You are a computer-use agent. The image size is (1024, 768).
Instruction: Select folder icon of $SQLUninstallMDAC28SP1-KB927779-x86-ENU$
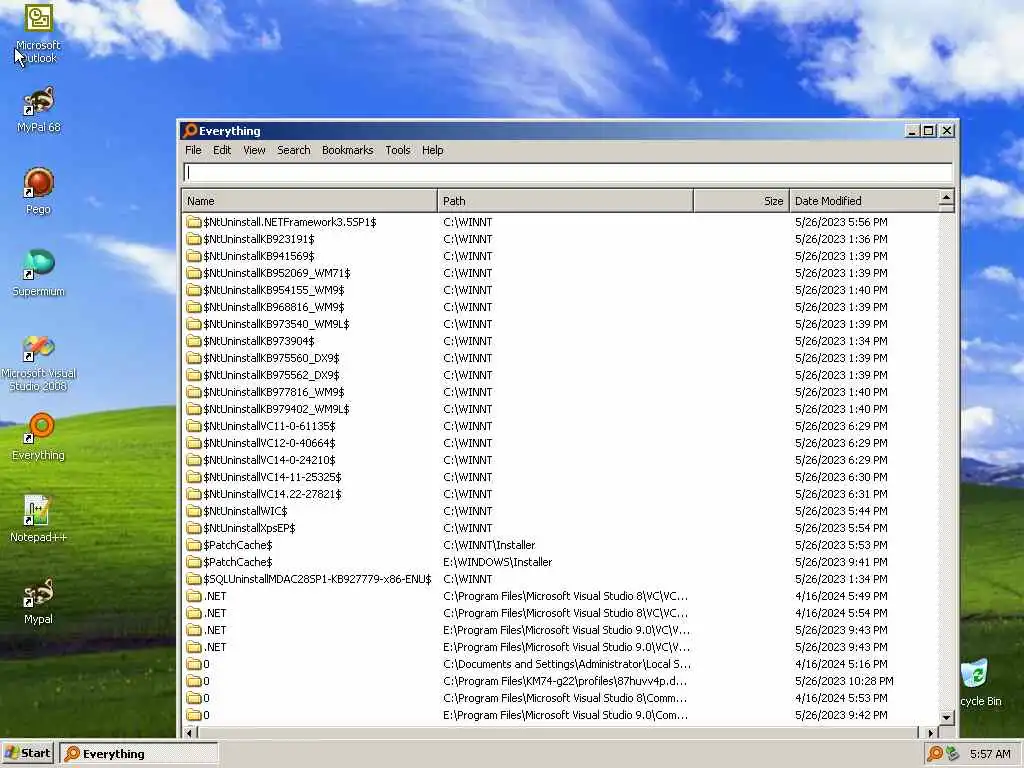click(193, 579)
